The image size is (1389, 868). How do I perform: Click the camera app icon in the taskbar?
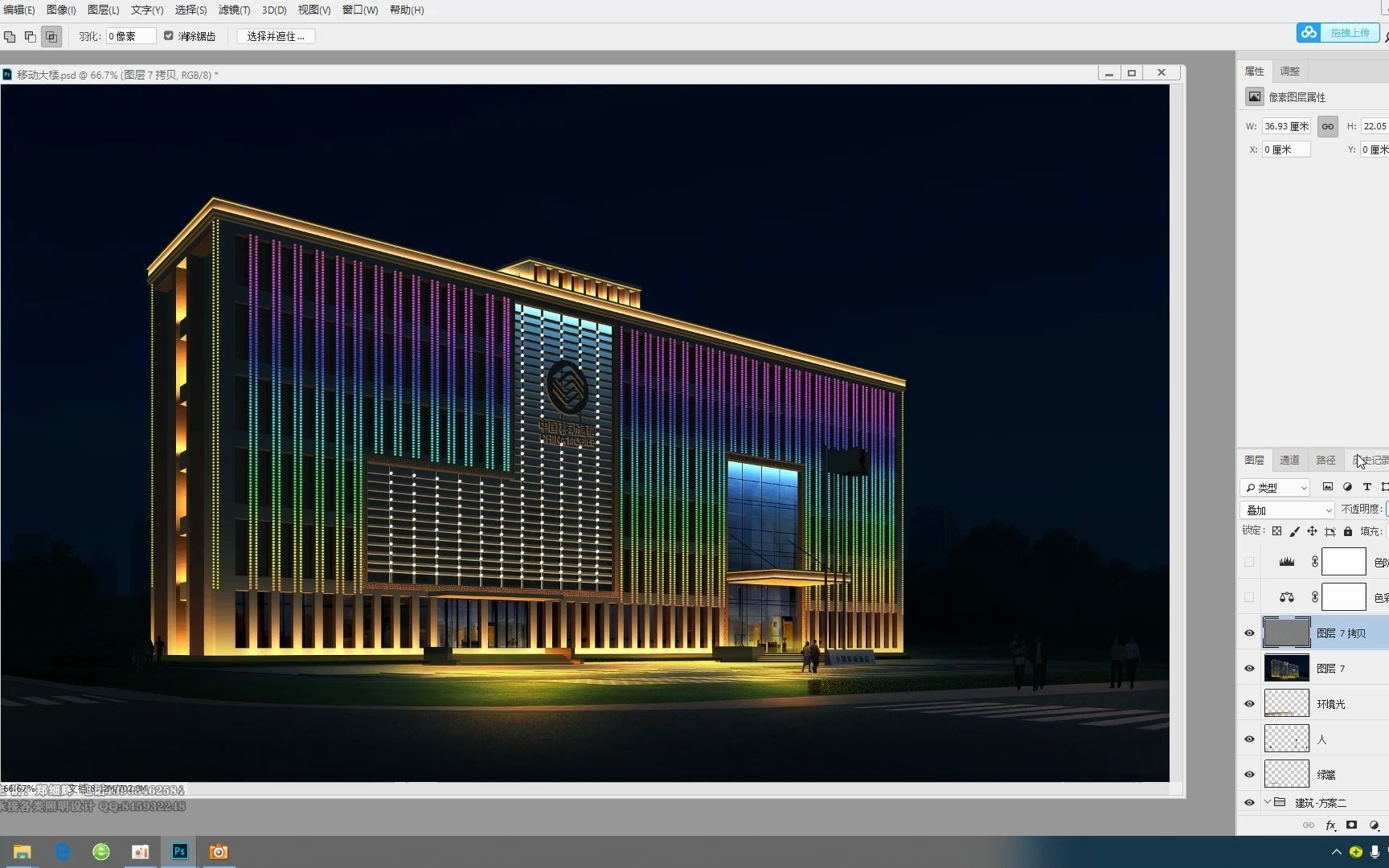pyautogui.click(x=219, y=852)
